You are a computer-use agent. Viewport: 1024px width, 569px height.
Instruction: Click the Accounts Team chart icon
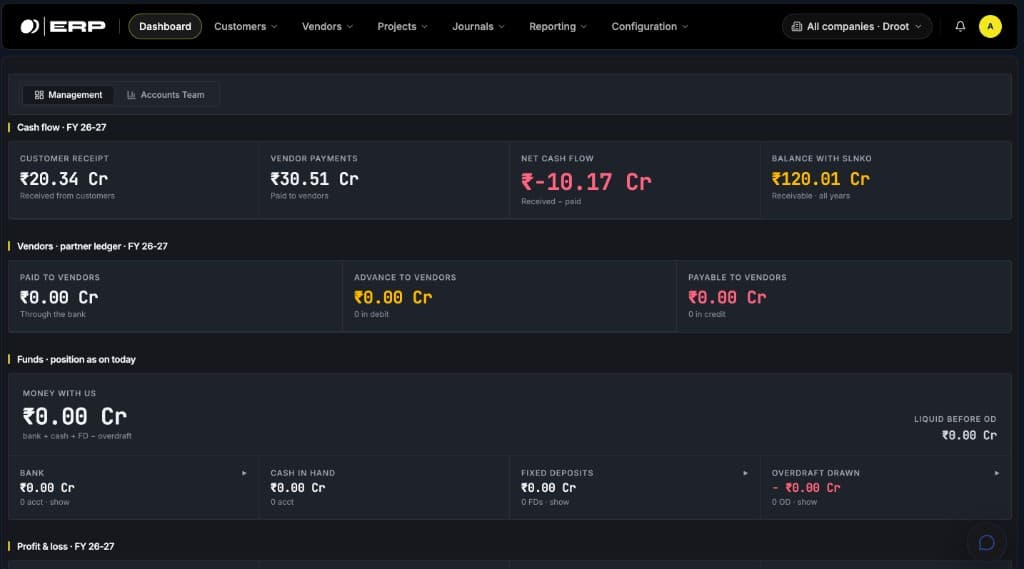point(131,95)
